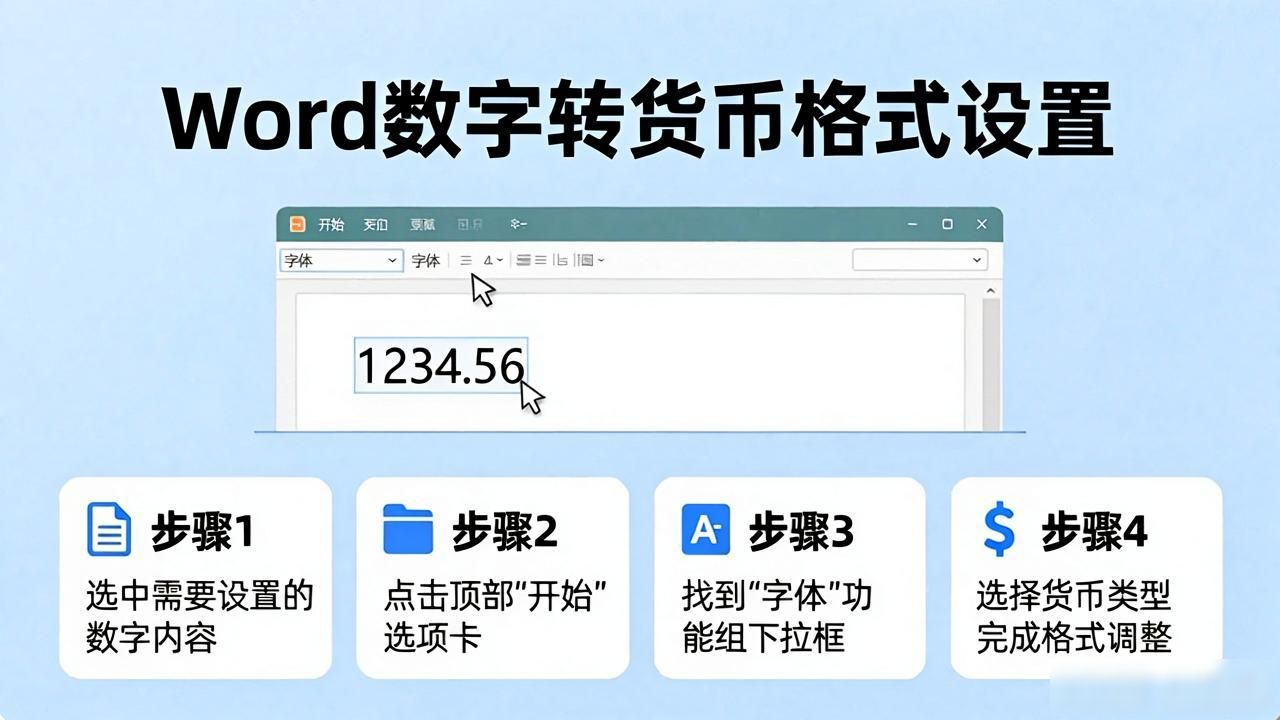Minimize the mock Word window
This screenshot has height=720, width=1280.
[x=913, y=224]
